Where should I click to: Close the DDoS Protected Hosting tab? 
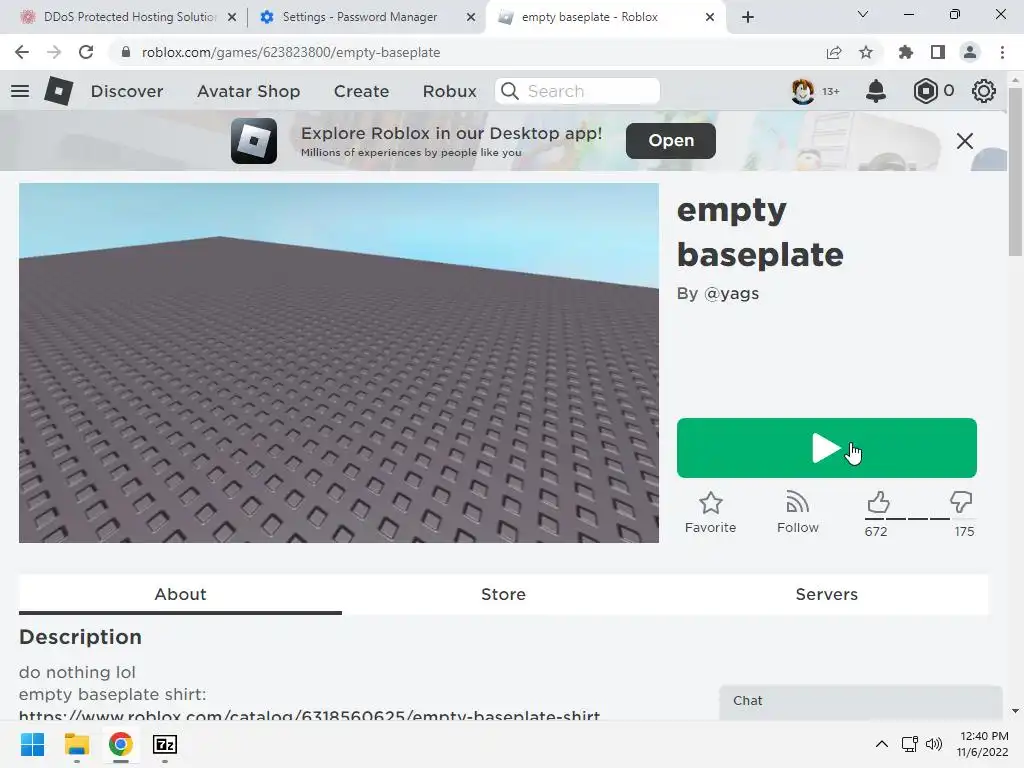pyautogui.click(x=232, y=17)
